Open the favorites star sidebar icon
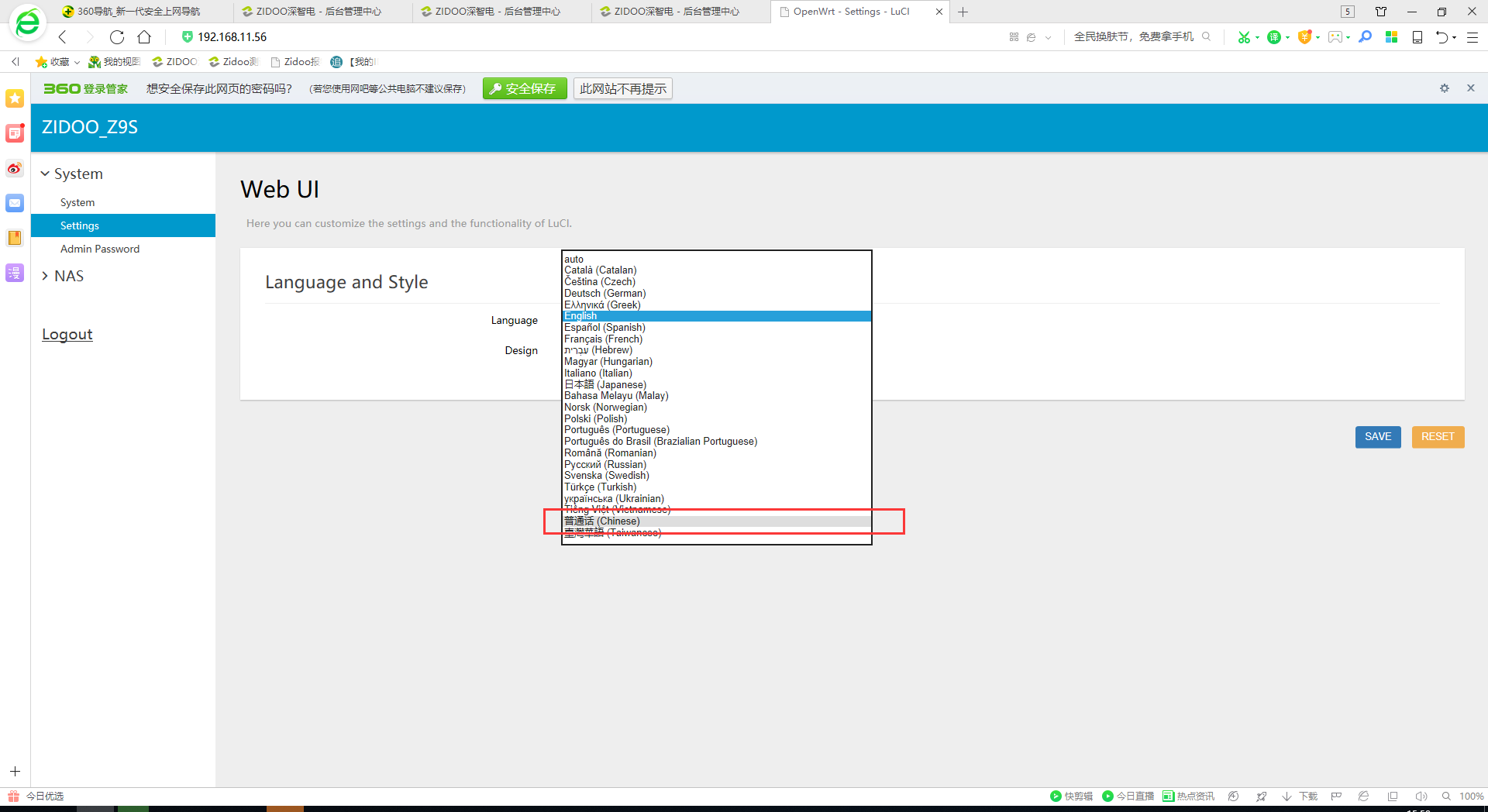 [15, 98]
